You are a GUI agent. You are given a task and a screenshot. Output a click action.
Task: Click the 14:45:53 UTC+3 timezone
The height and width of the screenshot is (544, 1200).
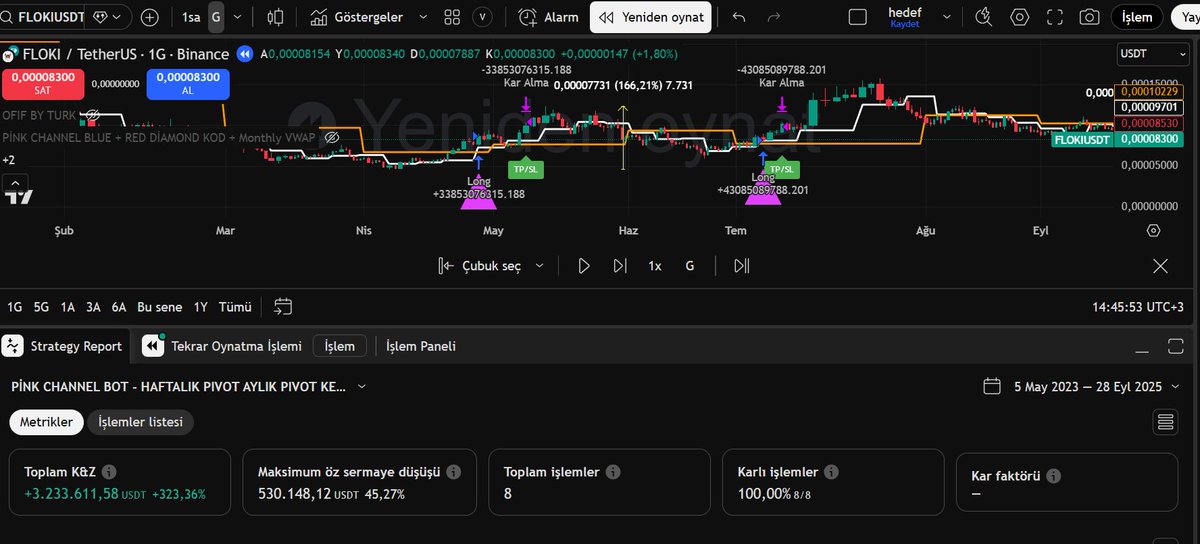1139,307
